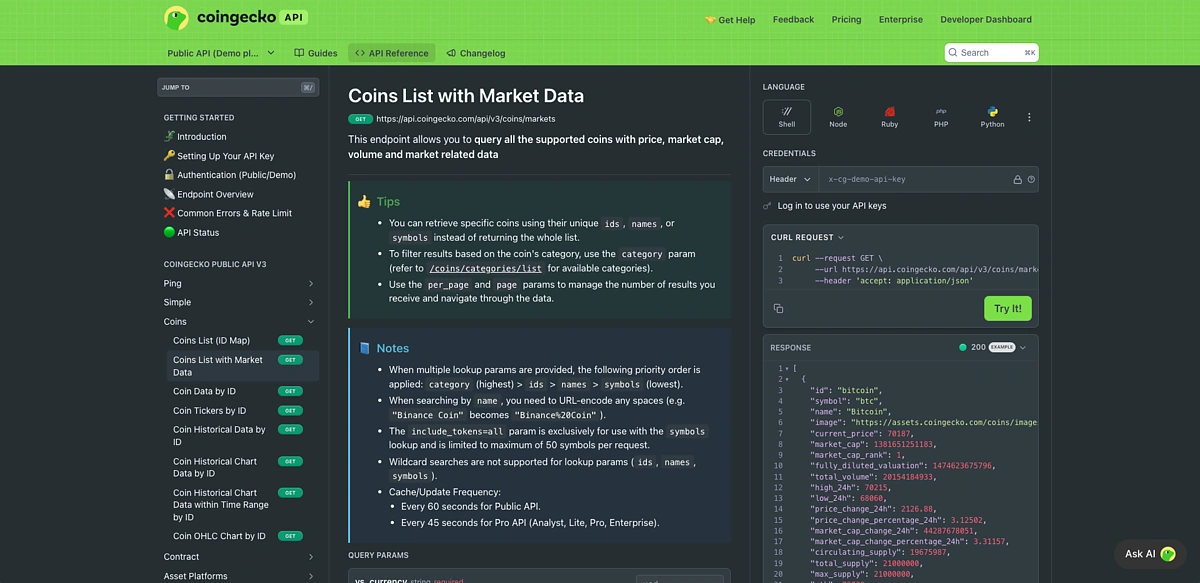Viewport: 1200px width, 583px height.
Task: Select the Python language icon
Action: point(992,116)
